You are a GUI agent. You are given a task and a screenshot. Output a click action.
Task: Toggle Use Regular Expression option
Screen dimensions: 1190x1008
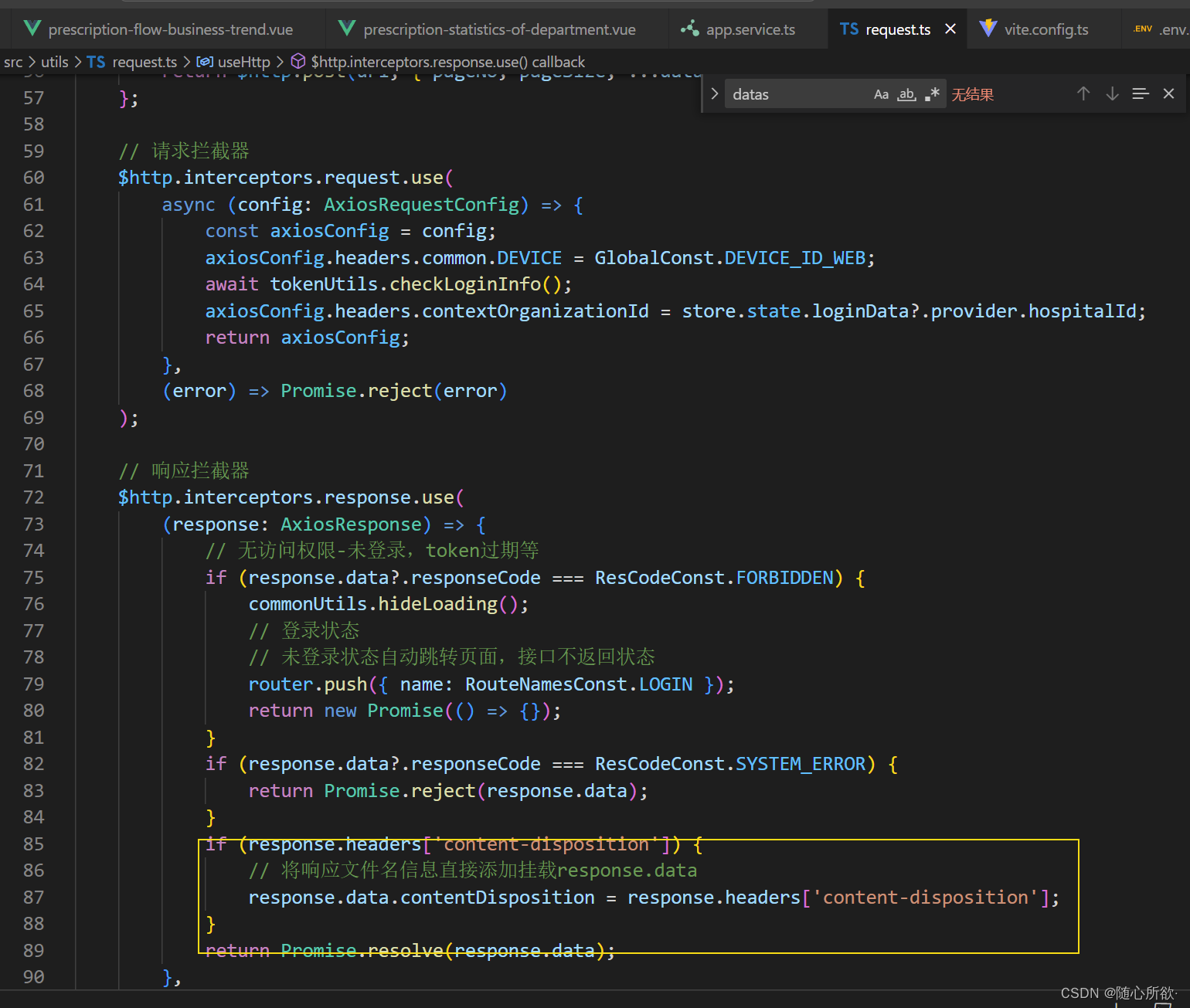(x=933, y=94)
